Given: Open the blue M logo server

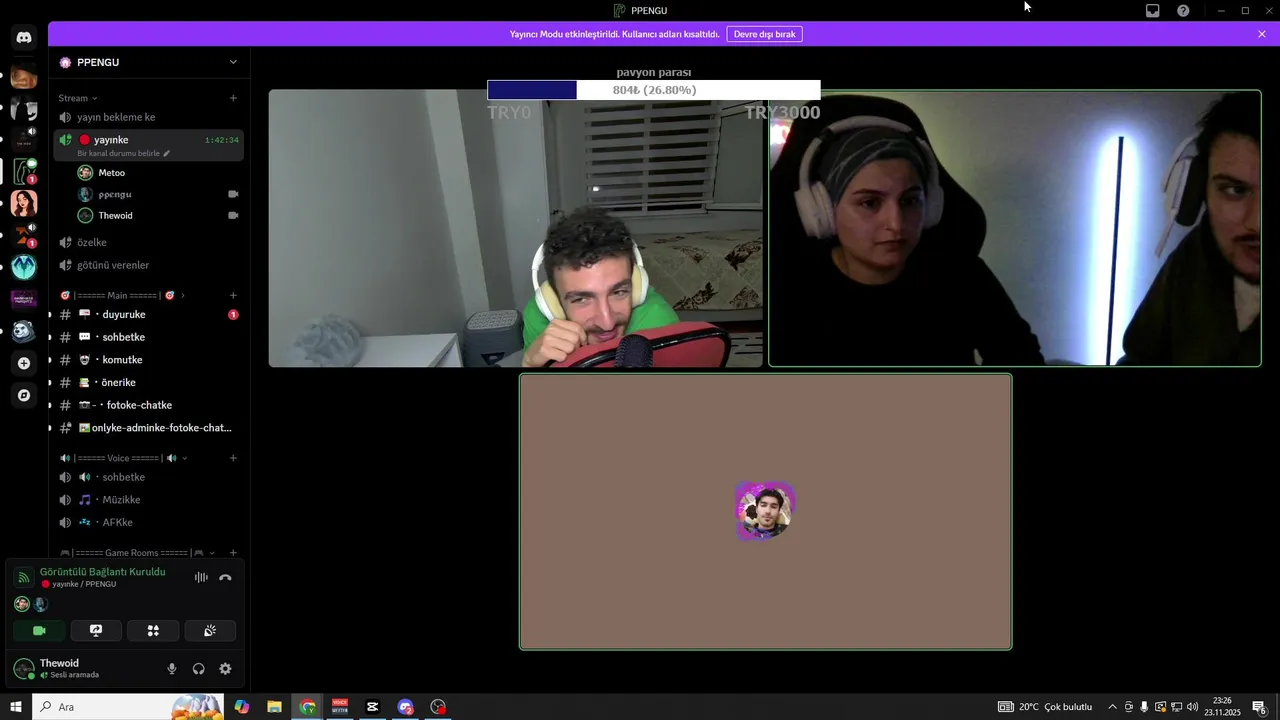Looking at the screenshot, I should tap(24, 267).
